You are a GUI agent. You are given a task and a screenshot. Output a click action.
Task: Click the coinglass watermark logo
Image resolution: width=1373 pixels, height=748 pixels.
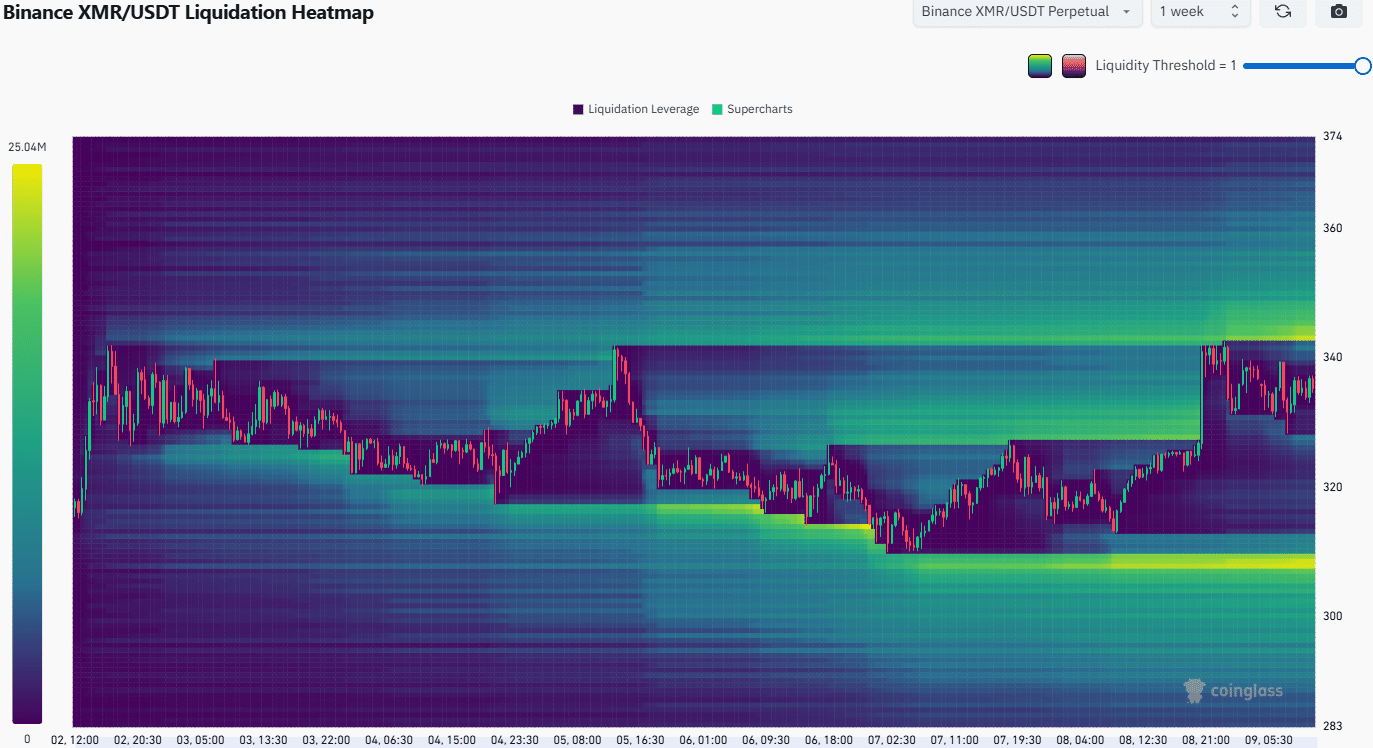(1232, 690)
